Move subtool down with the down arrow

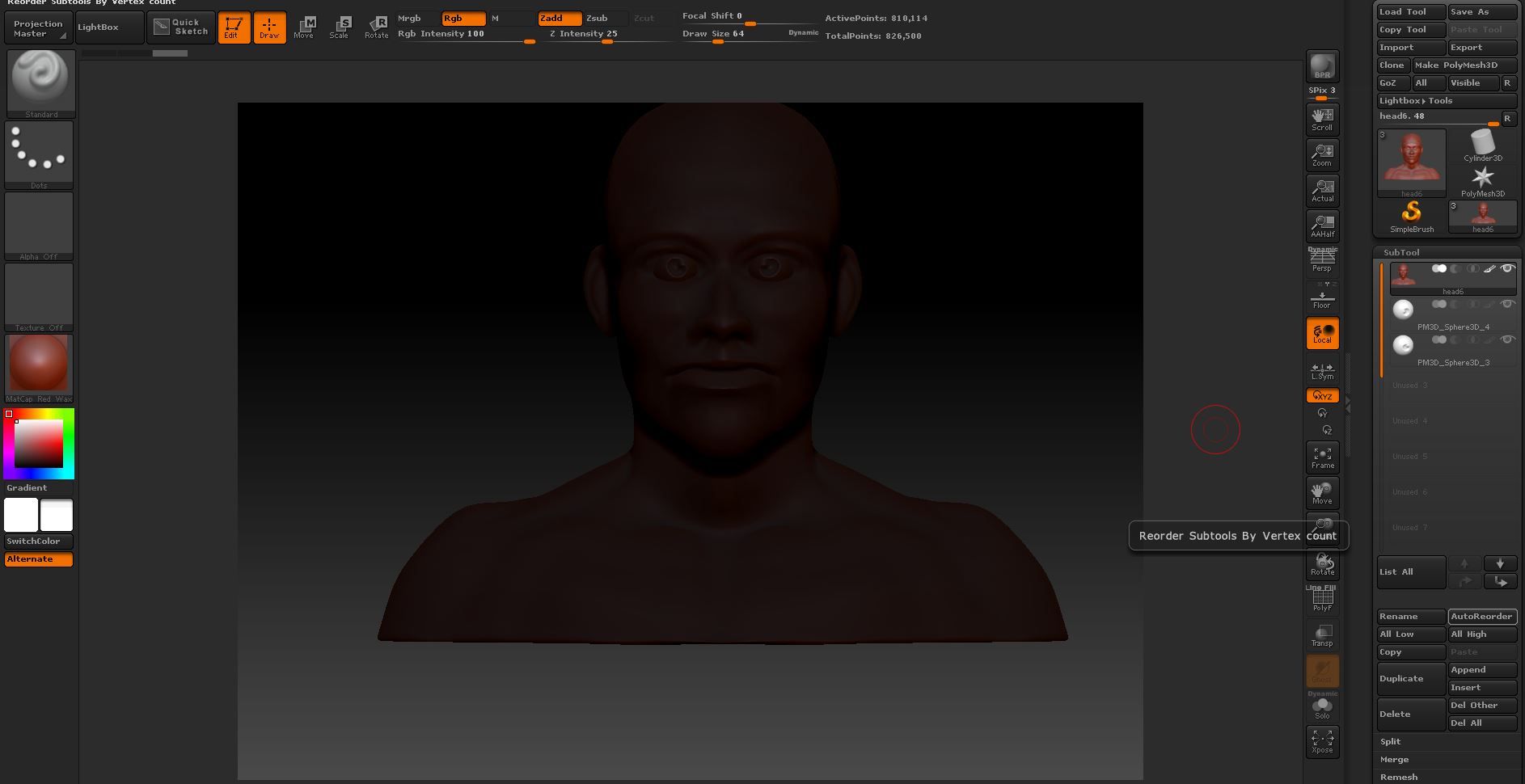coord(1500,563)
